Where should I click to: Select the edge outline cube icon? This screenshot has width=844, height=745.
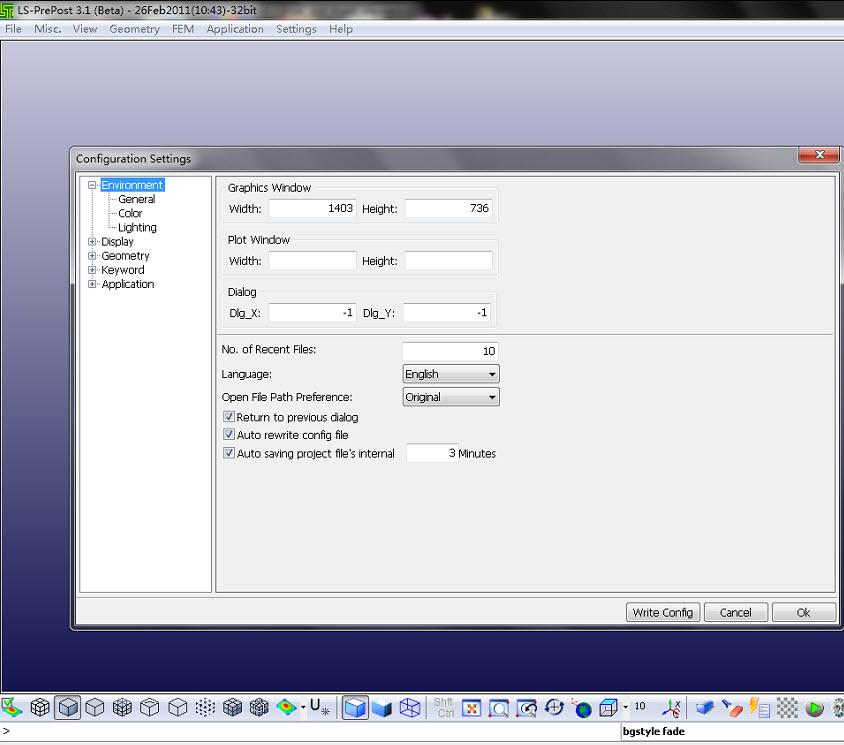click(177, 707)
